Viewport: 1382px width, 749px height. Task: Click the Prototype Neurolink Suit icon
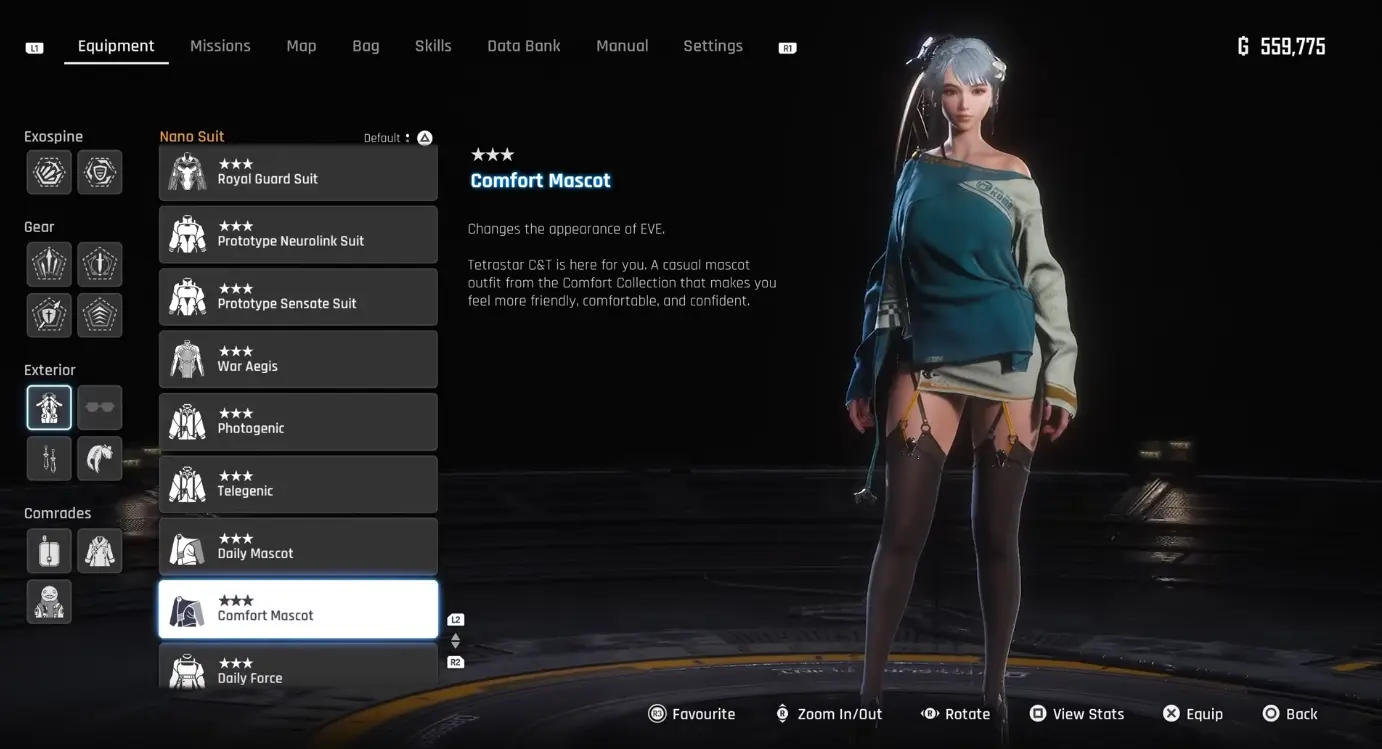(187, 235)
